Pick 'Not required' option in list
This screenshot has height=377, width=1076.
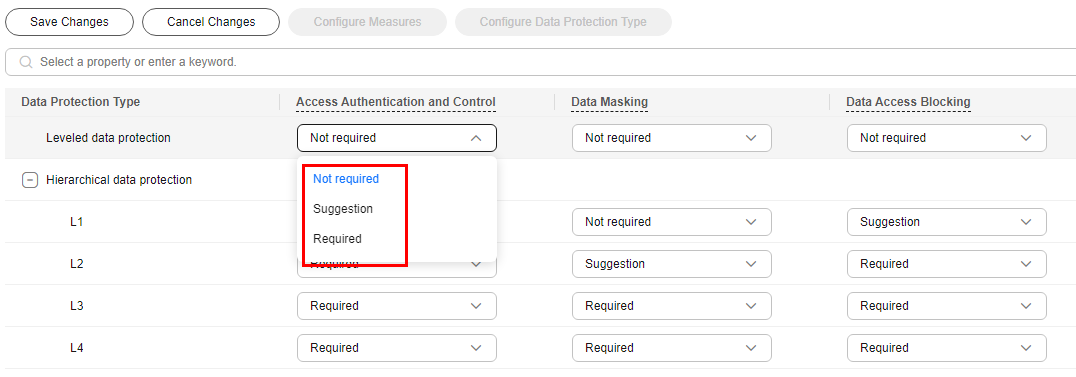346,179
